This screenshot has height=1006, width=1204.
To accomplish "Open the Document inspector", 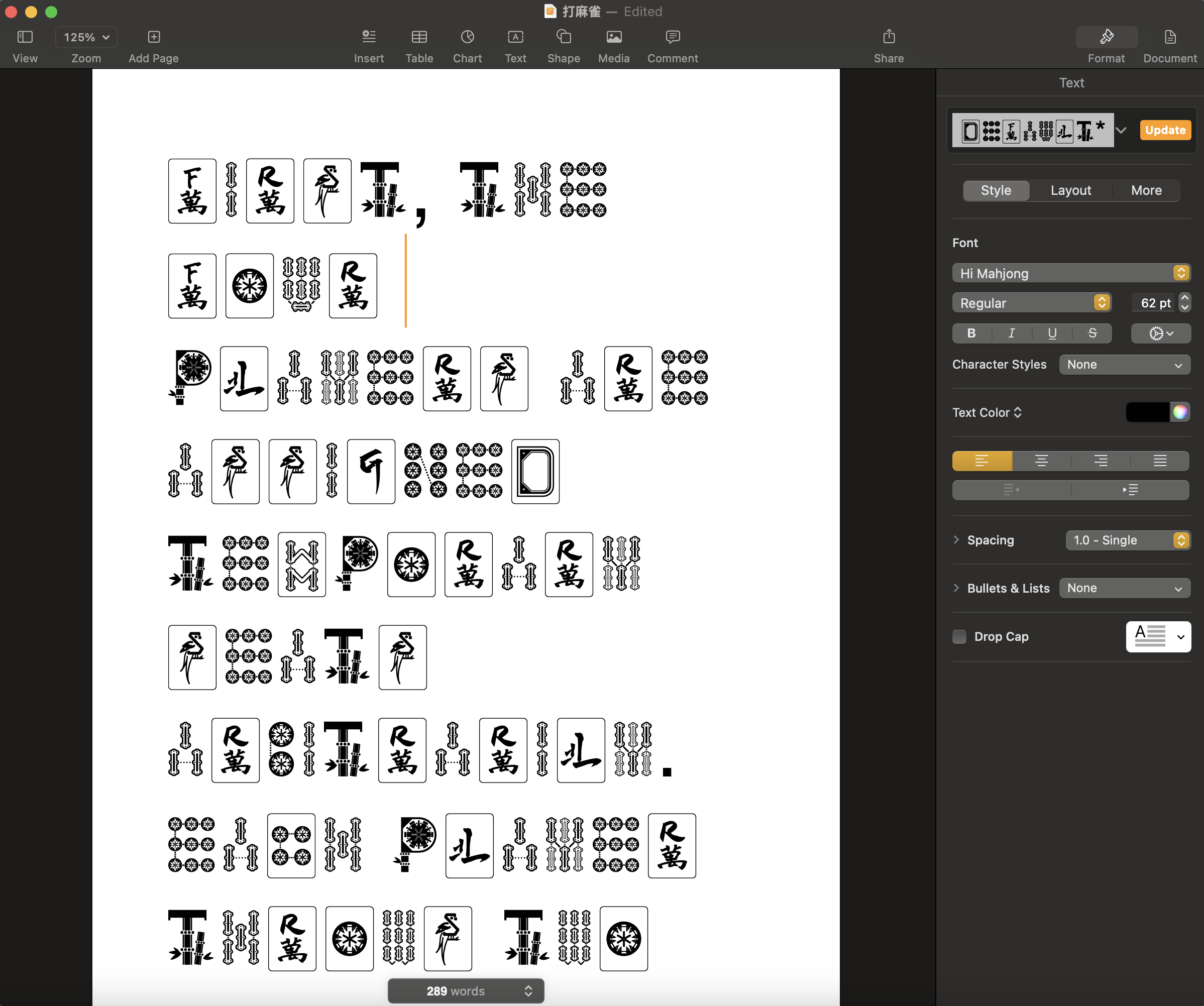I will click(1170, 46).
